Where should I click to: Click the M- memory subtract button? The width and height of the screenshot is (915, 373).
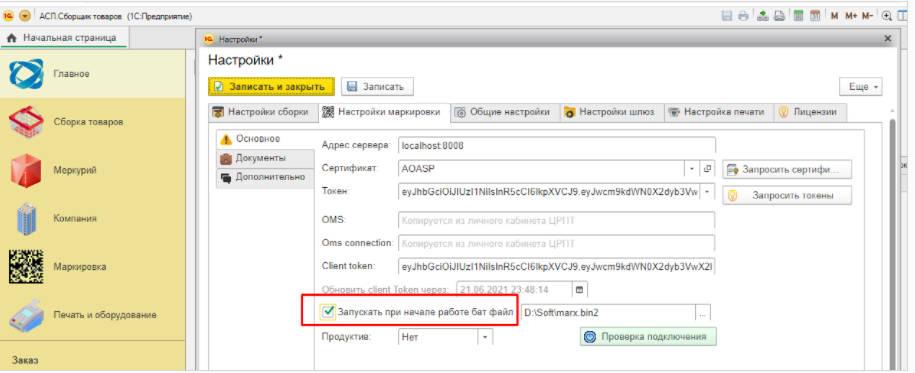point(868,16)
